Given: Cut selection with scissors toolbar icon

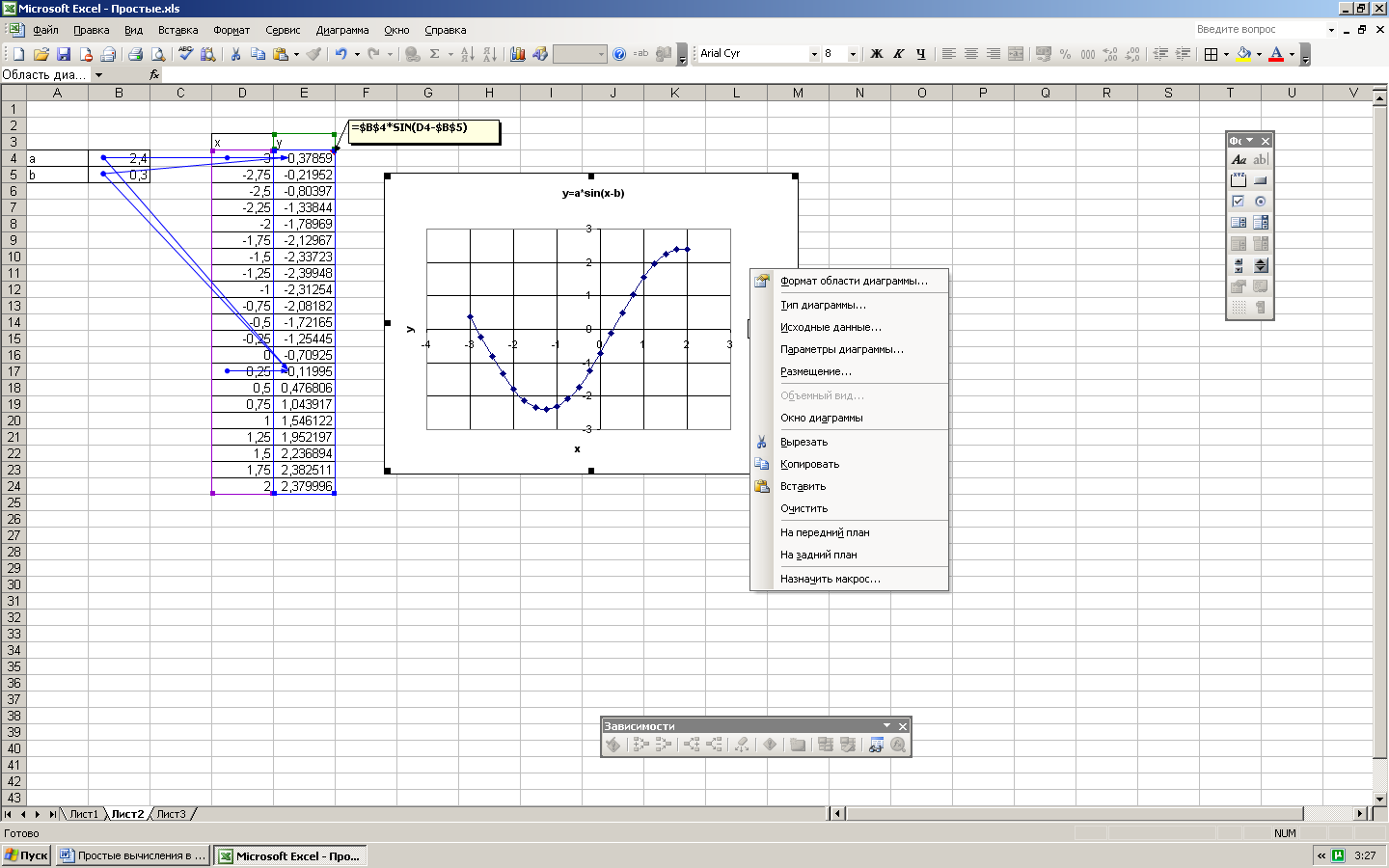Looking at the screenshot, I should click(x=235, y=54).
